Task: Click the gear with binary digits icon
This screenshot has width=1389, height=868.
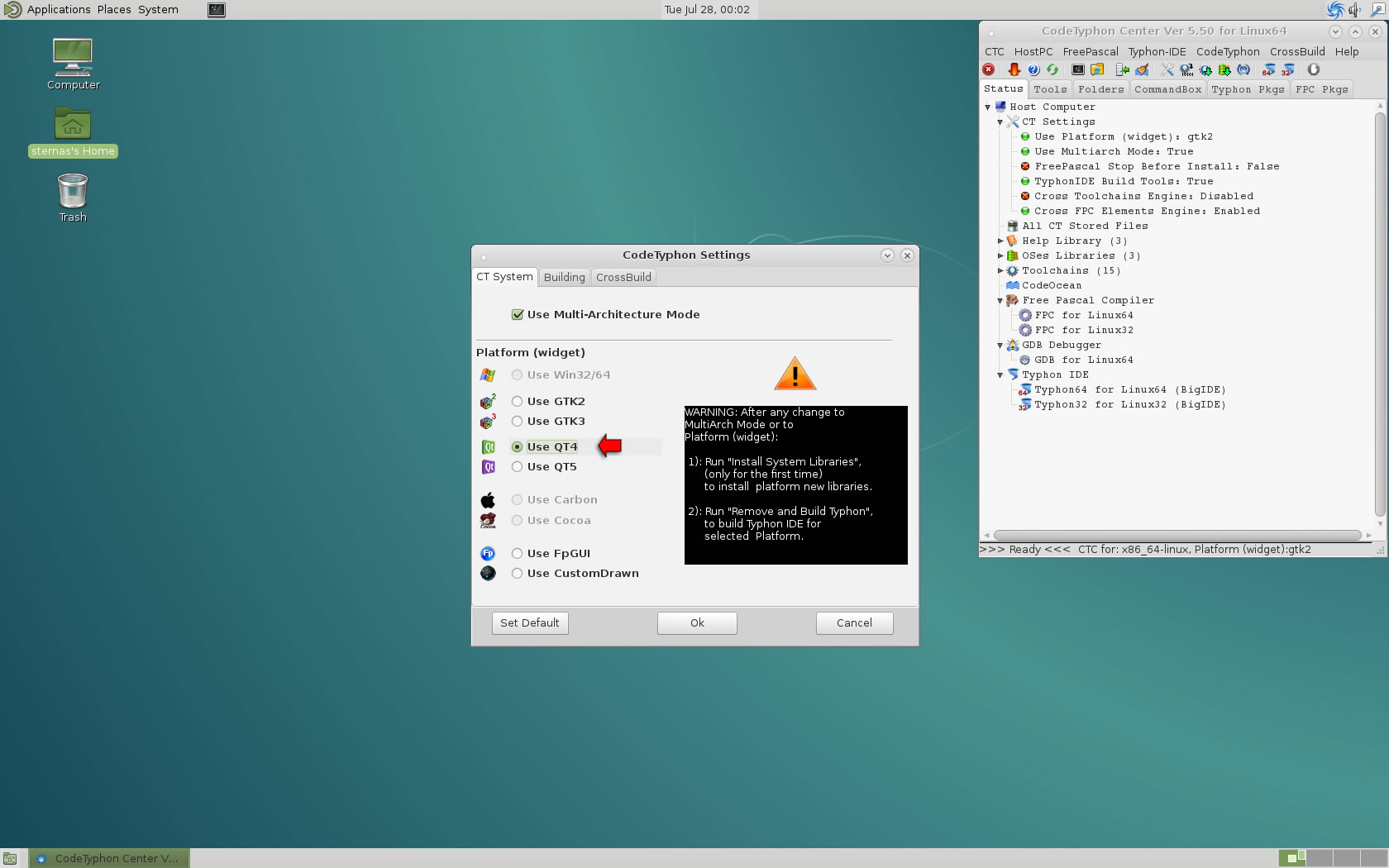Action: (x=1186, y=70)
